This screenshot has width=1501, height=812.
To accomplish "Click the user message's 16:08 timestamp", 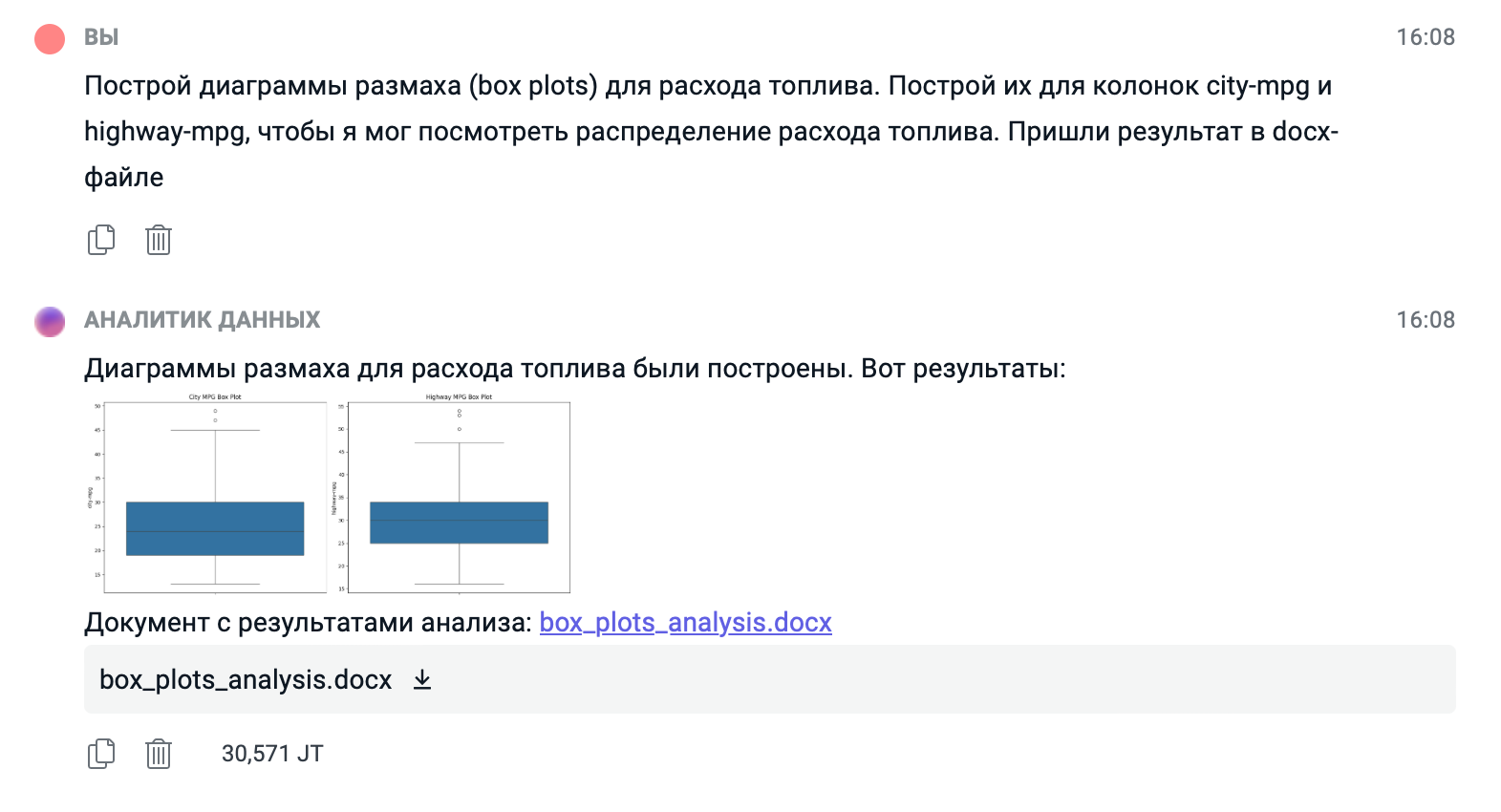I will click(x=1425, y=37).
